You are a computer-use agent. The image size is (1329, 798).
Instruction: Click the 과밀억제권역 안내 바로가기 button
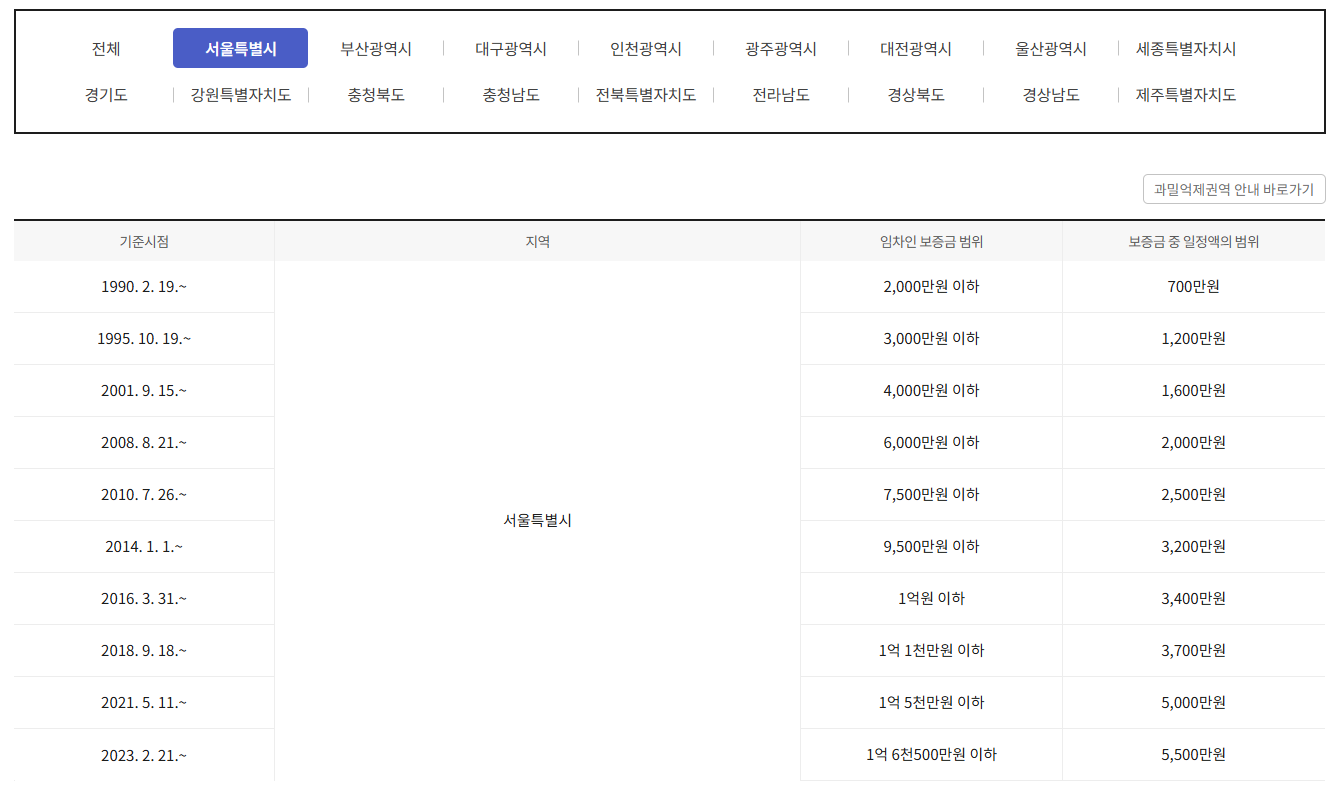click(1234, 189)
